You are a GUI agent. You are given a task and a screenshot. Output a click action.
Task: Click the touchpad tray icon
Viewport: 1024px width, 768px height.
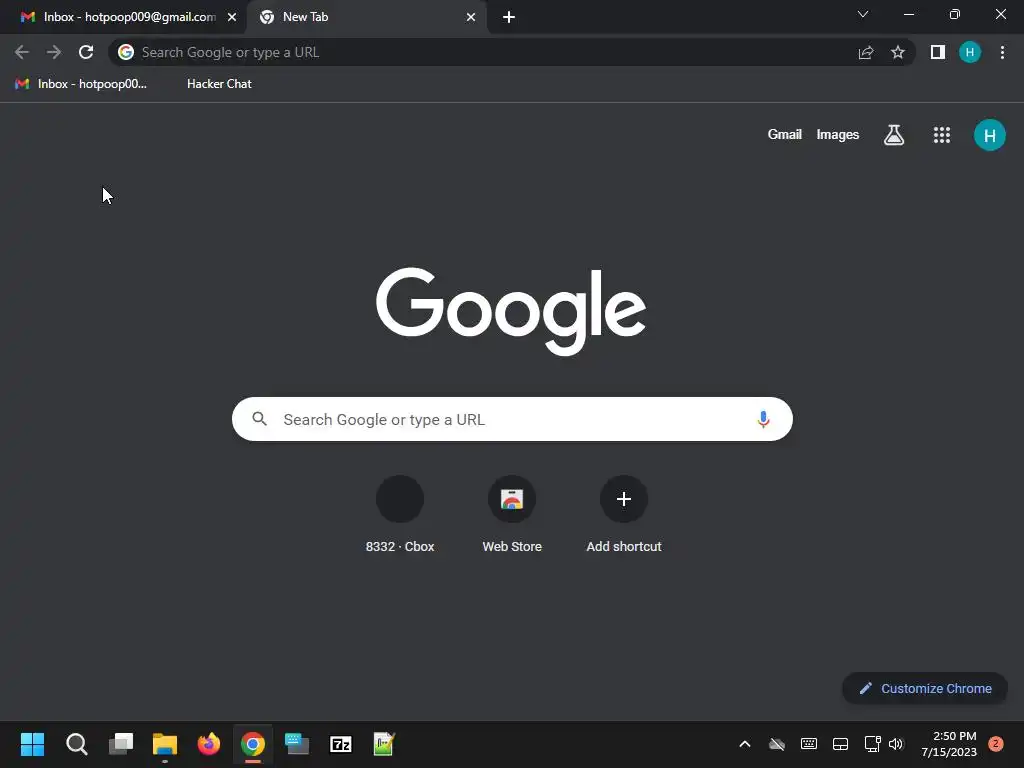[840, 744]
